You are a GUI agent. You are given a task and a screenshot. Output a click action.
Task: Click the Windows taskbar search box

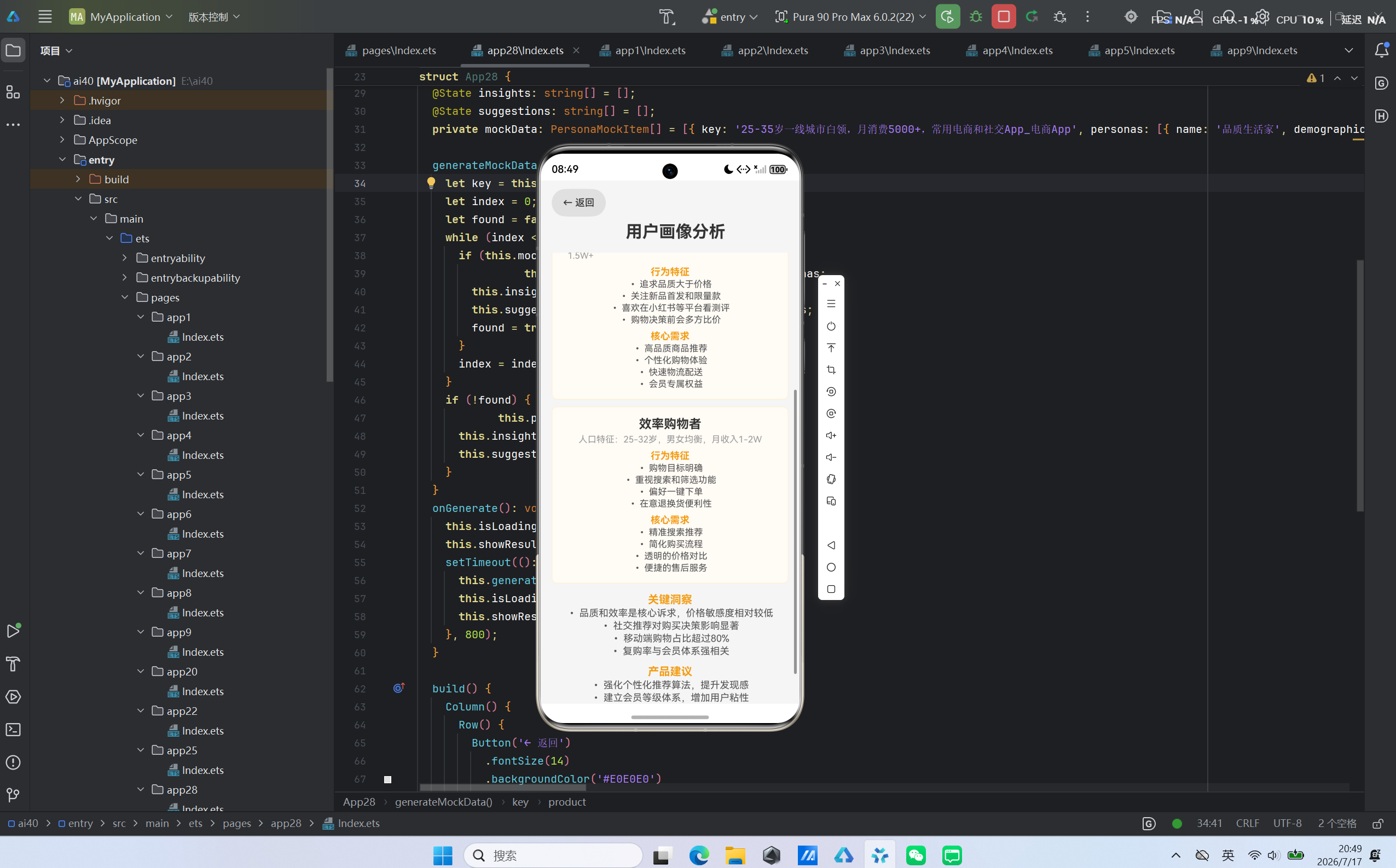coord(552,855)
